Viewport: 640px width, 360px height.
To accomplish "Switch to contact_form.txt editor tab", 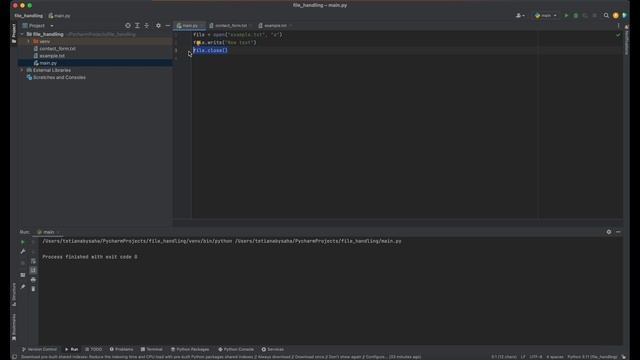I will 231,25.
